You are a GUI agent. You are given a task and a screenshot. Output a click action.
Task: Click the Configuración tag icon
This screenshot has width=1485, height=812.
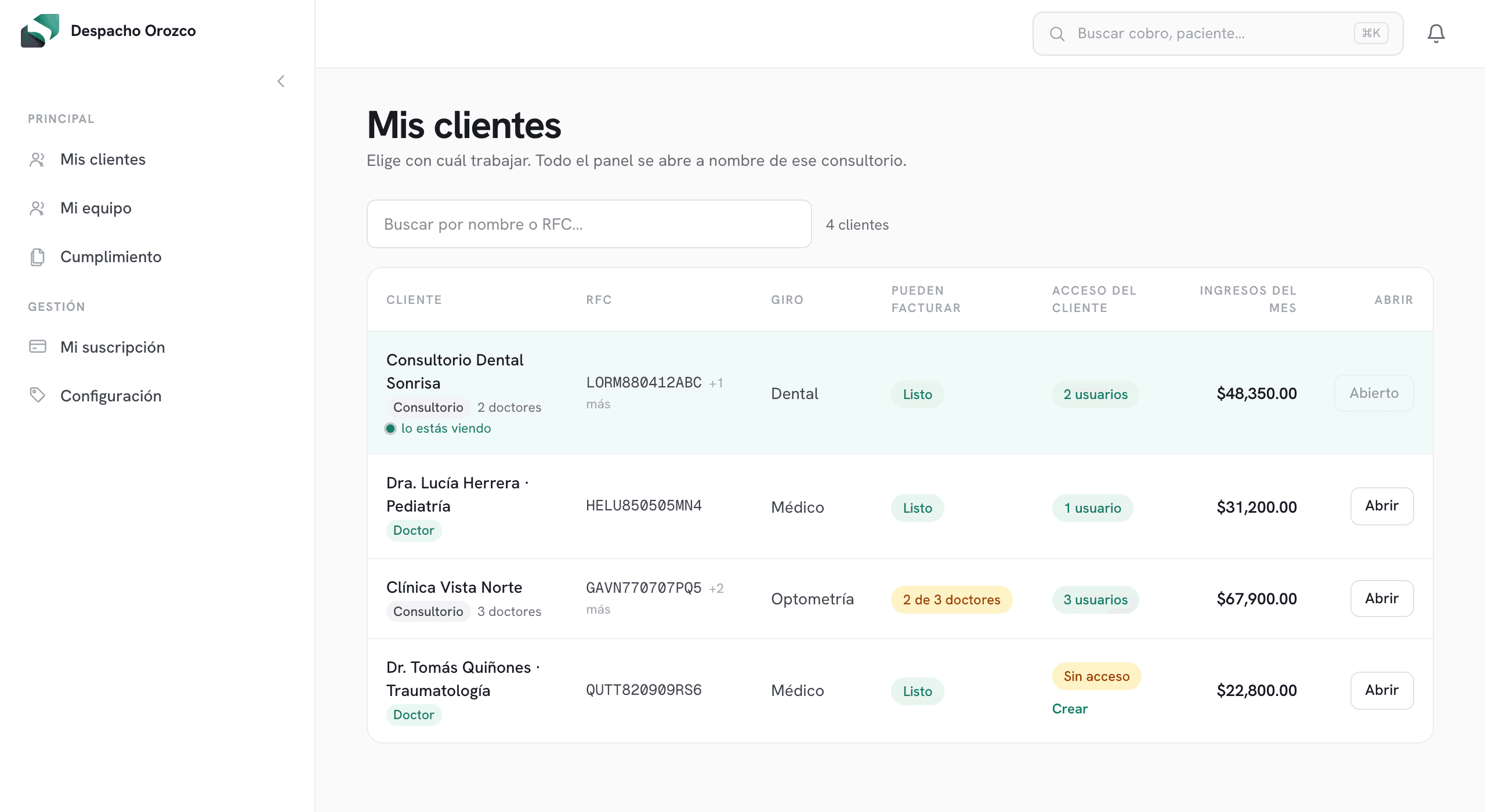pos(37,396)
